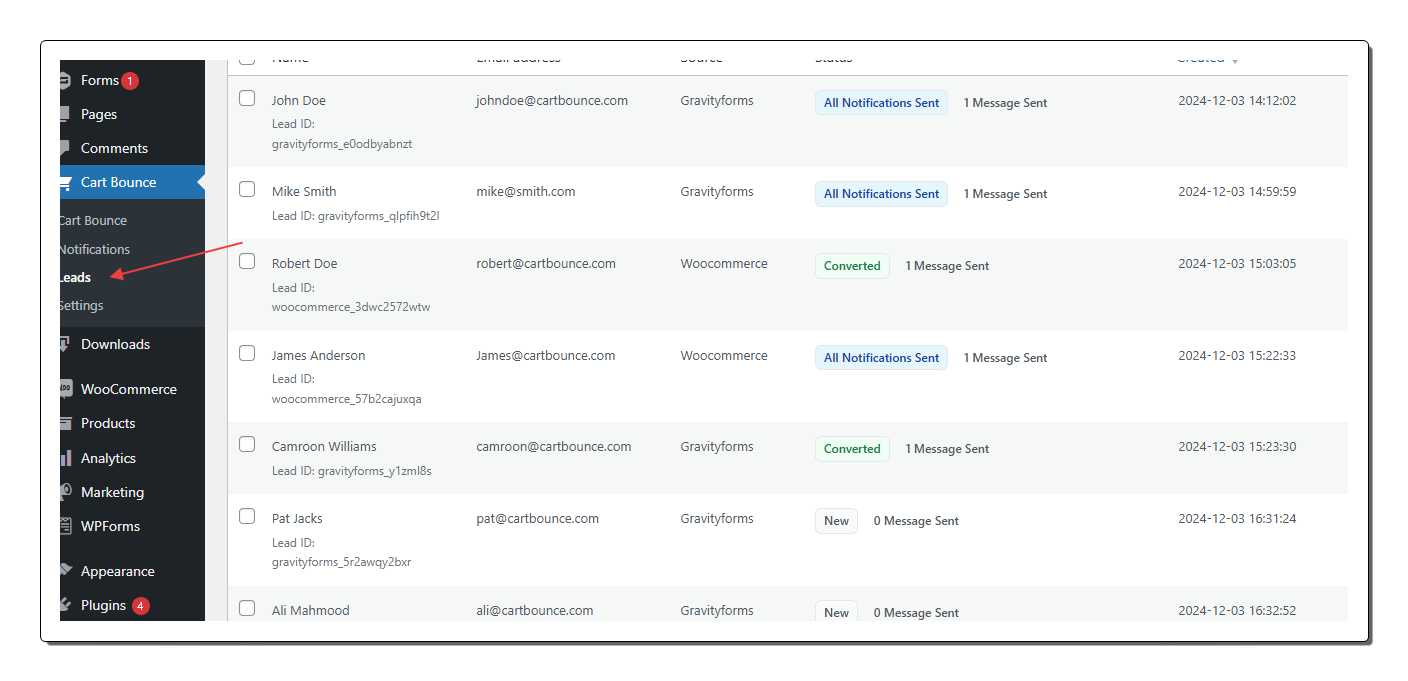Click the Forms menu icon
Viewport: 1408px width, 681px height.
pyautogui.click(x=66, y=81)
